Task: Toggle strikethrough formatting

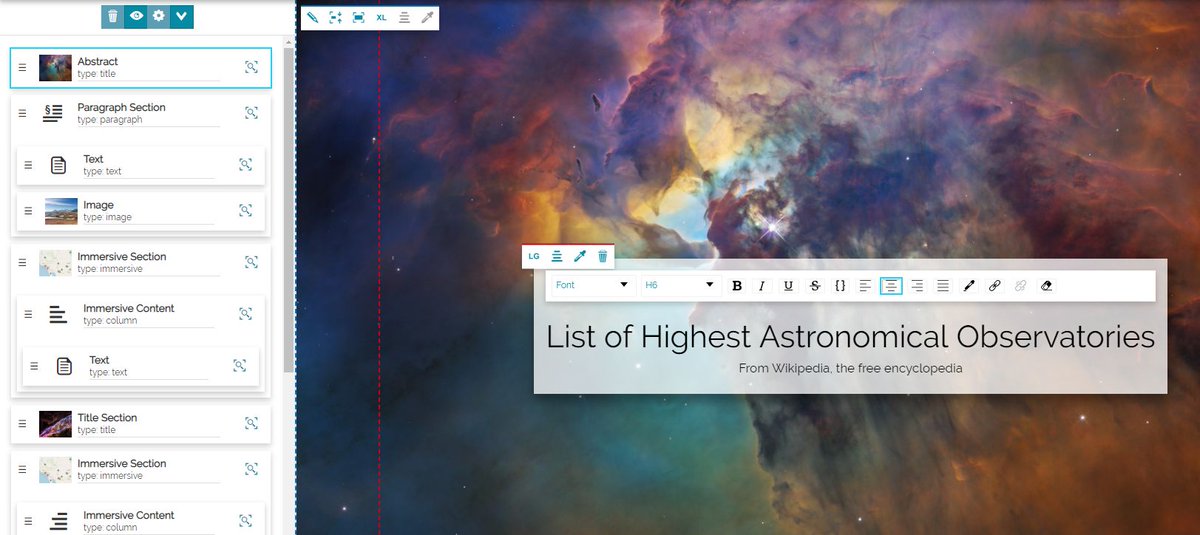Action: point(814,286)
